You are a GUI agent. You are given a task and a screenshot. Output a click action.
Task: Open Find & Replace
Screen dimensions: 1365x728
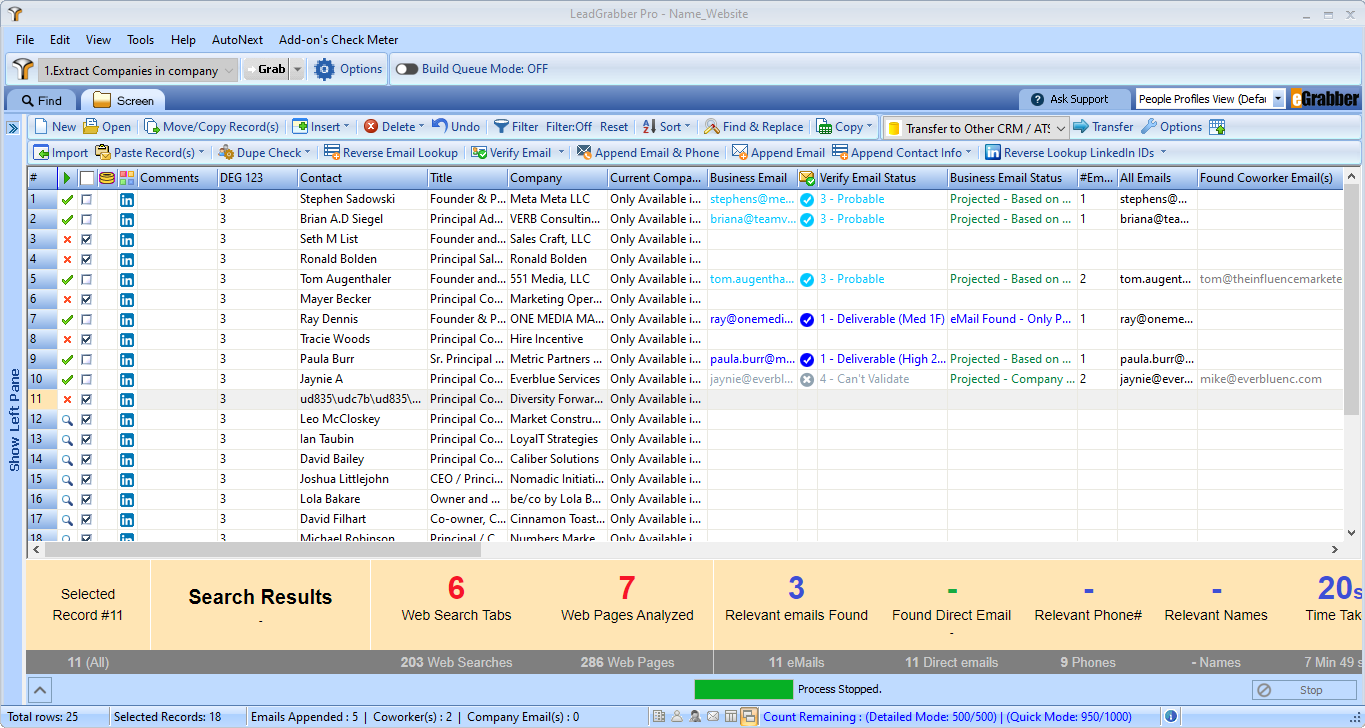(x=753, y=127)
